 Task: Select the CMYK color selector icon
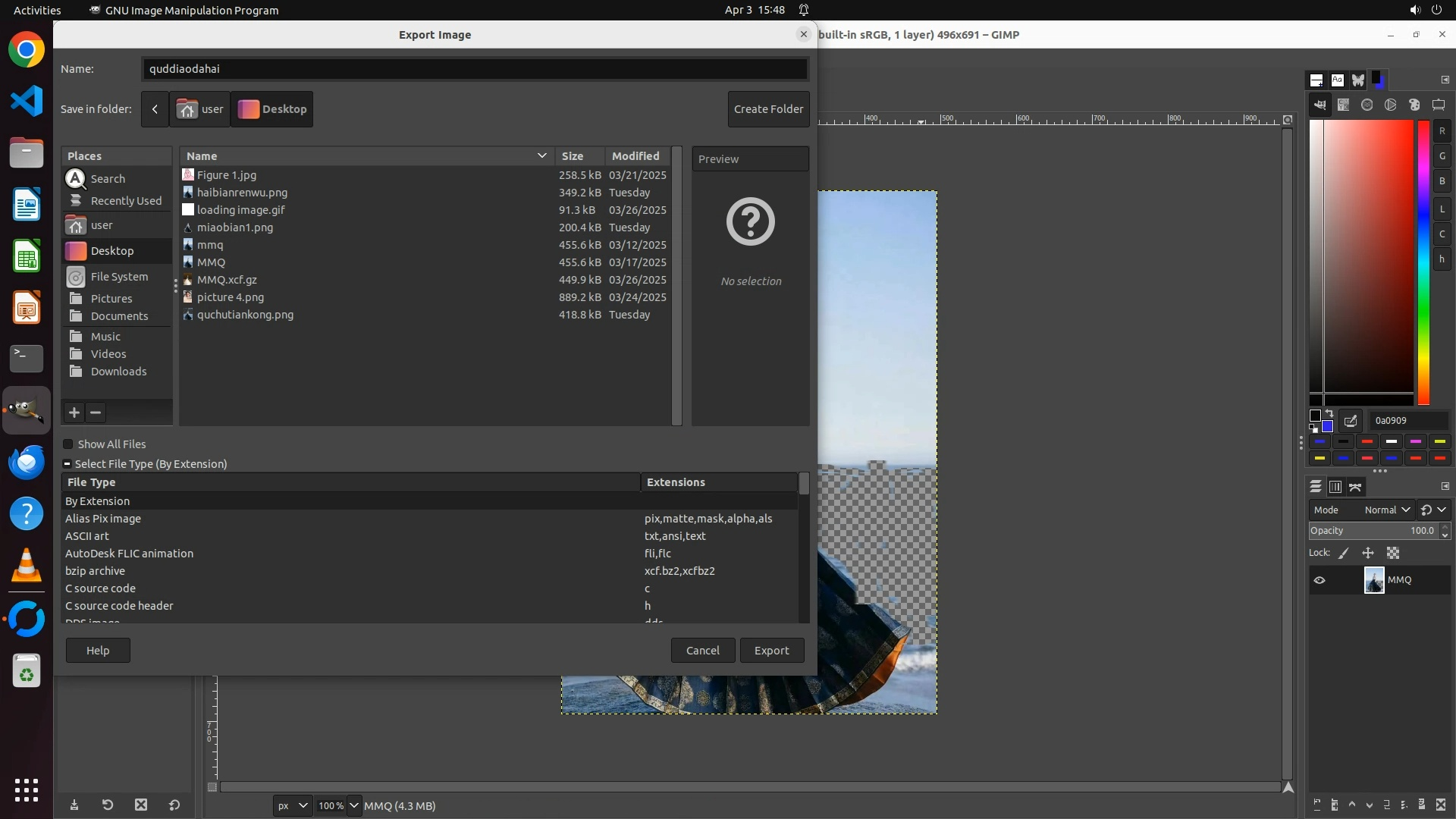1343,105
